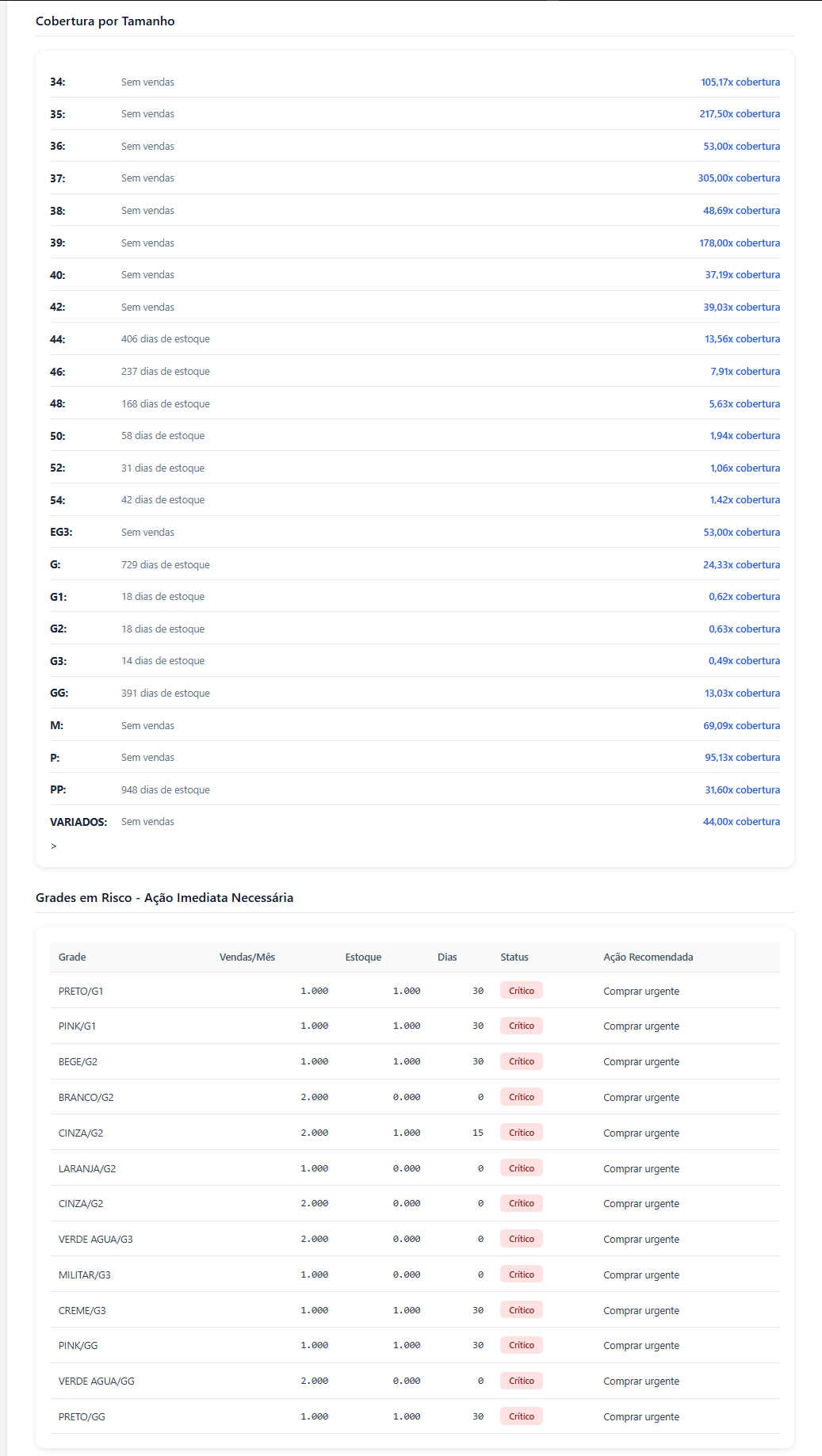Click the 217,50x cobertura value
This screenshot has width=822, height=1456.
click(x=739, y=114)
